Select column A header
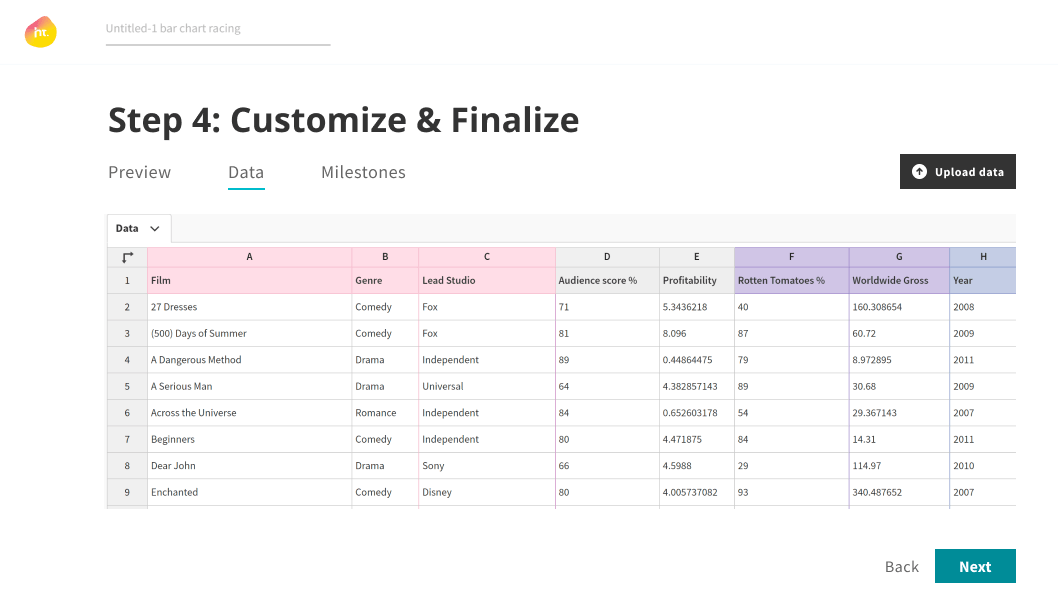1058x611 pixels. [x=249, y=257]
